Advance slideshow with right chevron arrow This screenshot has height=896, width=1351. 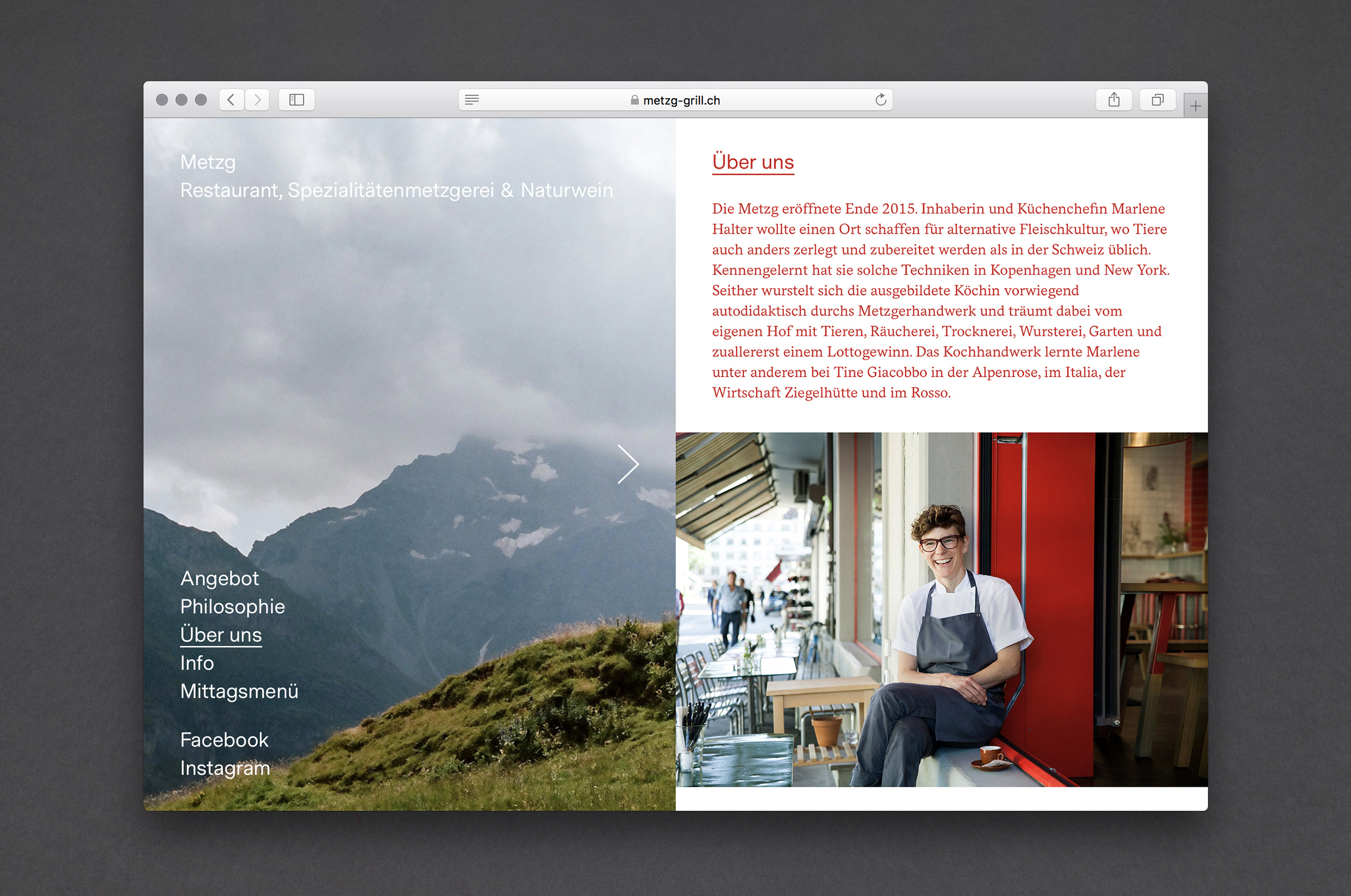point(627,464)
